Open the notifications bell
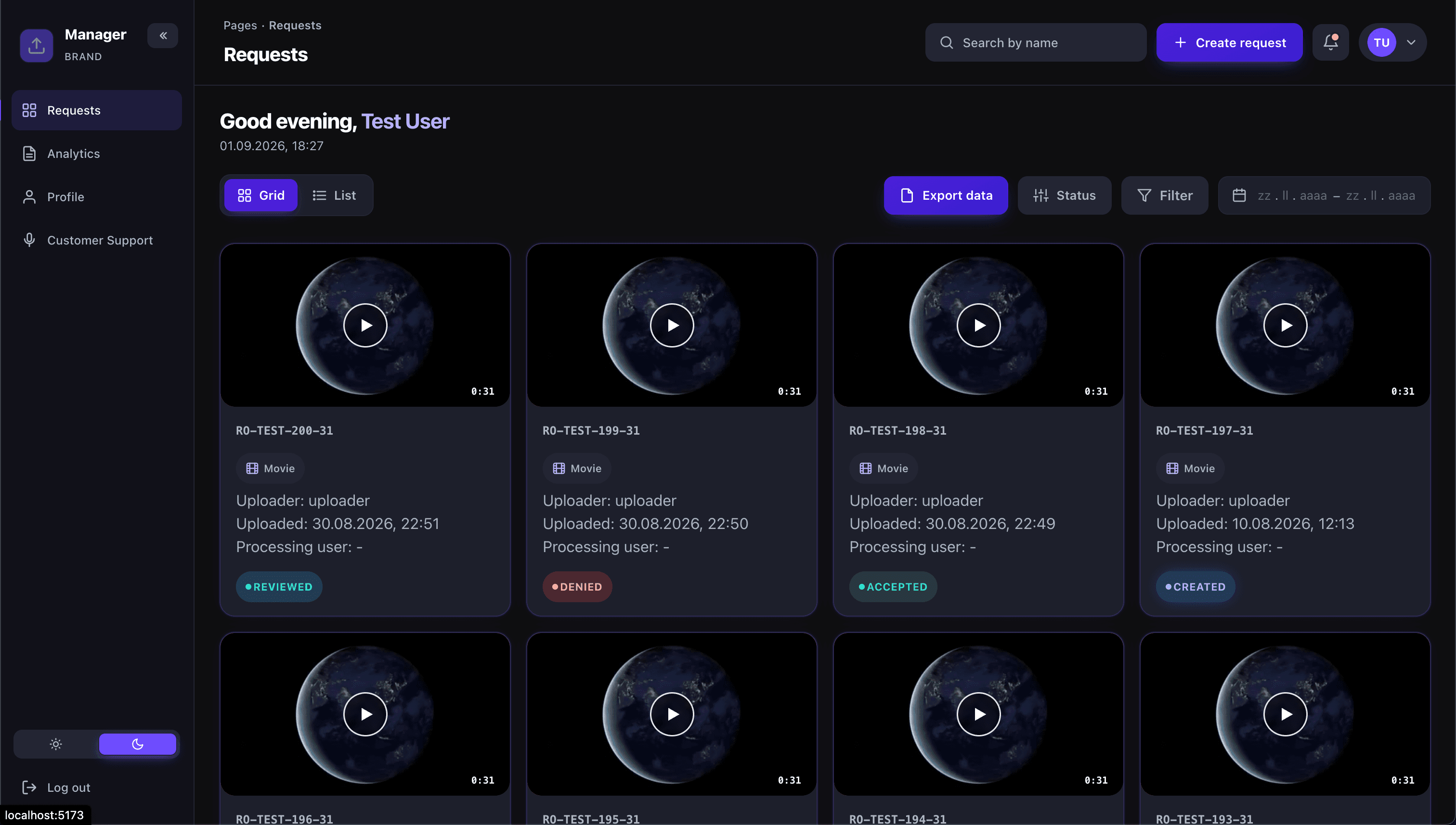This screenshot has height=825, width=1456. pyautogui.click(x=1331, y=42)
